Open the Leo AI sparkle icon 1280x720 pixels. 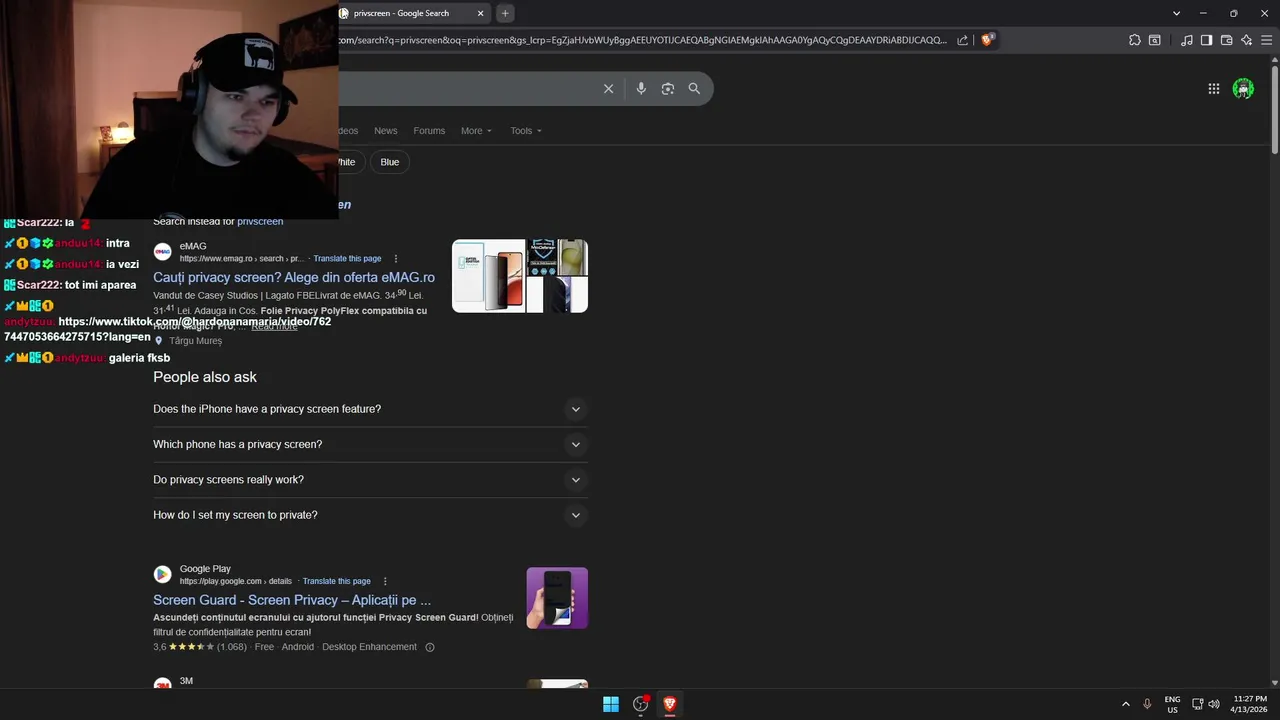coord(1246,40)
